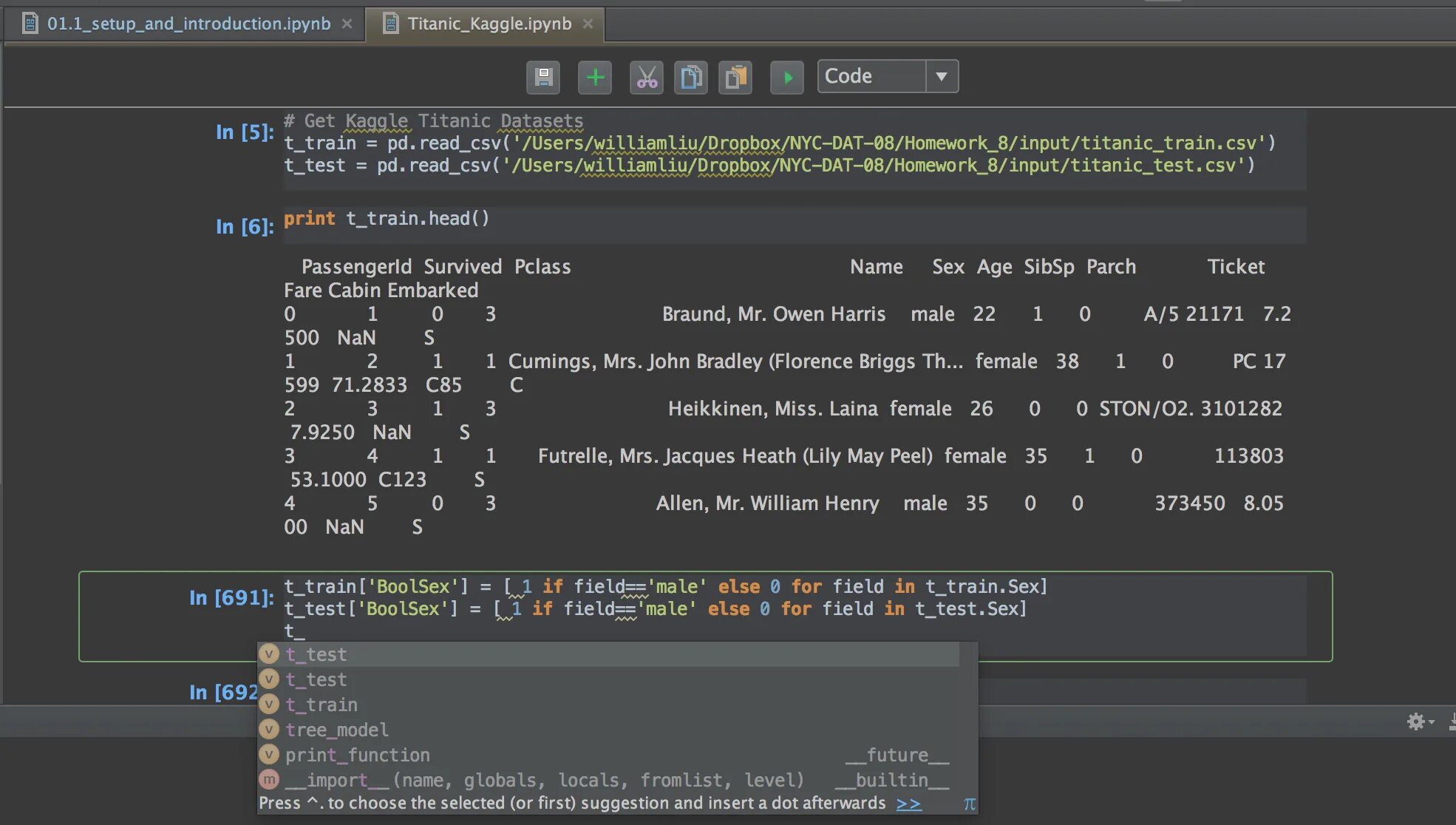
Task: Choose the t_train autocomplete suggestion
Action: coord(322,705)
